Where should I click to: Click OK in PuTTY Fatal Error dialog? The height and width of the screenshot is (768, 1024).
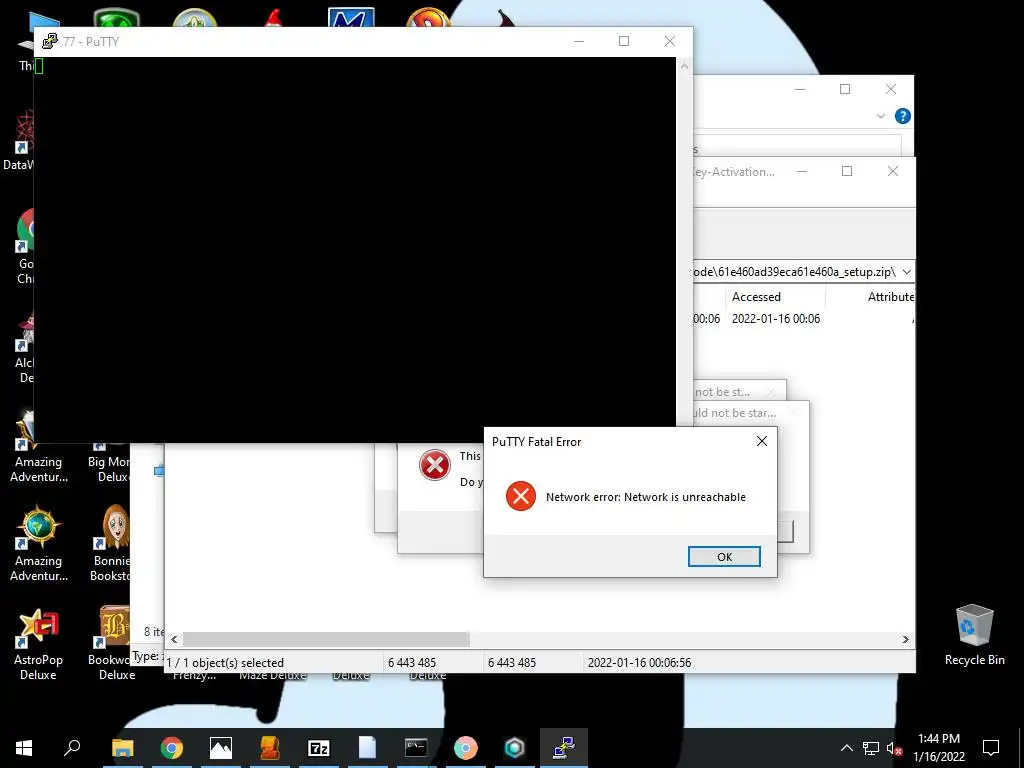[724, 556]
